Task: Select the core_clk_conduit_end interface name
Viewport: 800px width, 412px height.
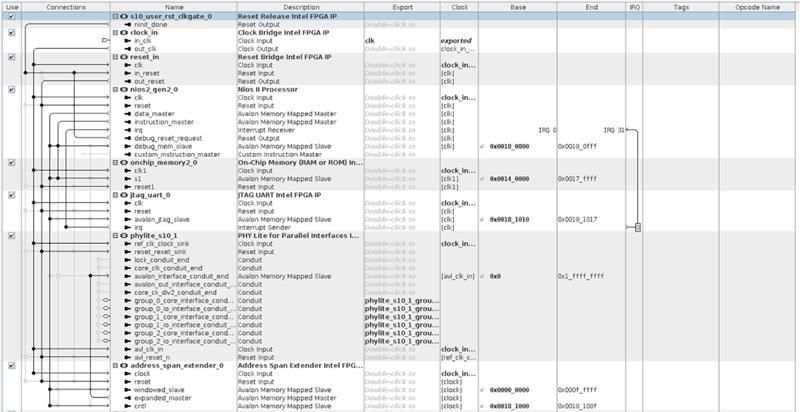Action: coord(168,268)
